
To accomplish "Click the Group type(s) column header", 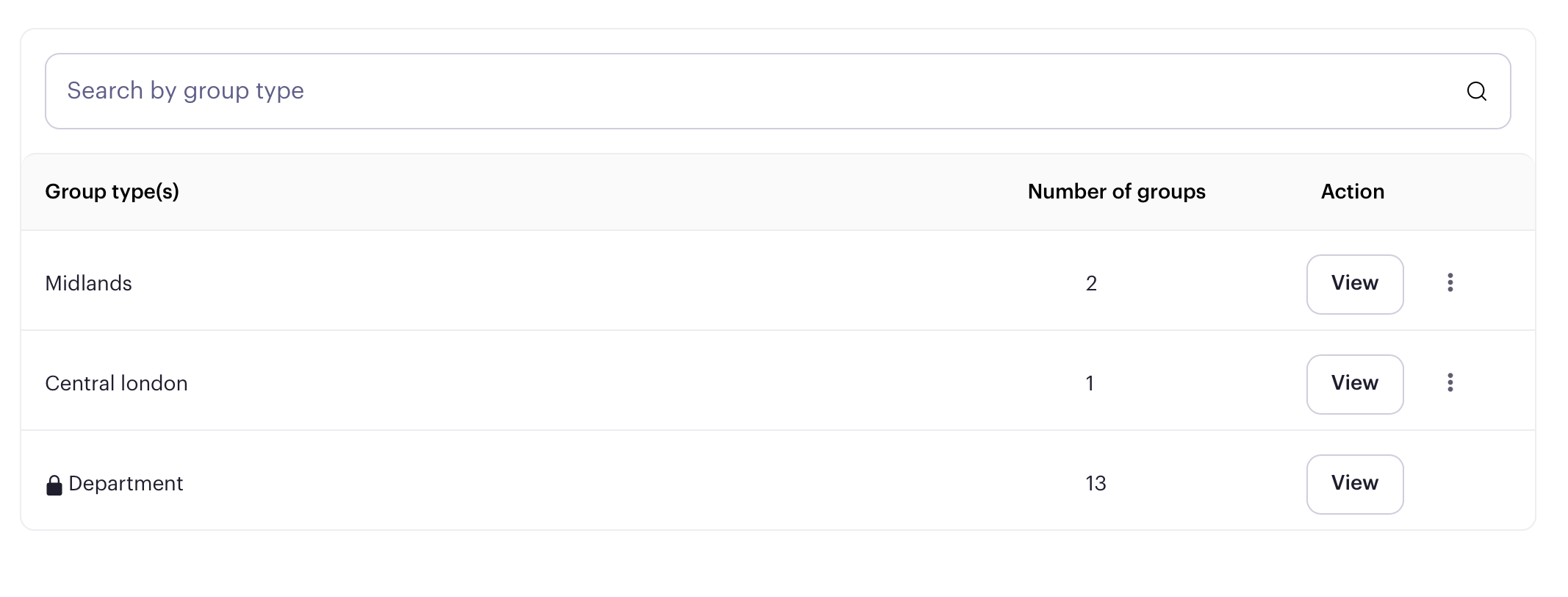I will point(112,192).
